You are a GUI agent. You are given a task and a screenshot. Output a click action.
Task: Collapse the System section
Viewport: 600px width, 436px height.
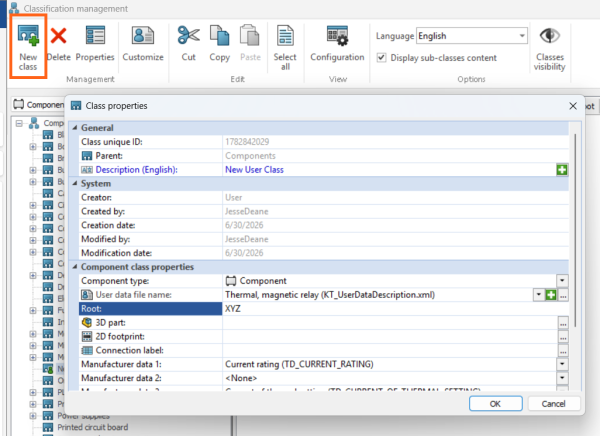(x=75, y=184)
